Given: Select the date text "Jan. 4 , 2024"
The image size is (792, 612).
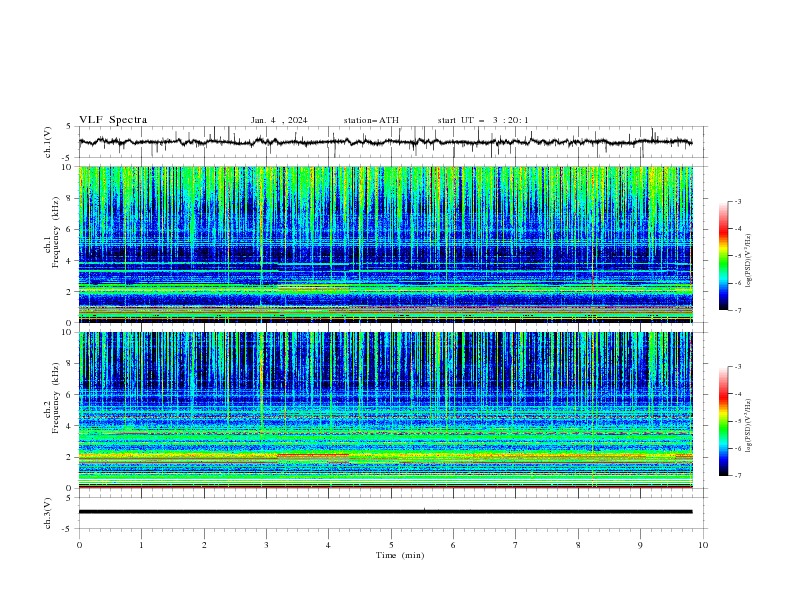Looking at the screenshot, I should [x=279, y=120].
